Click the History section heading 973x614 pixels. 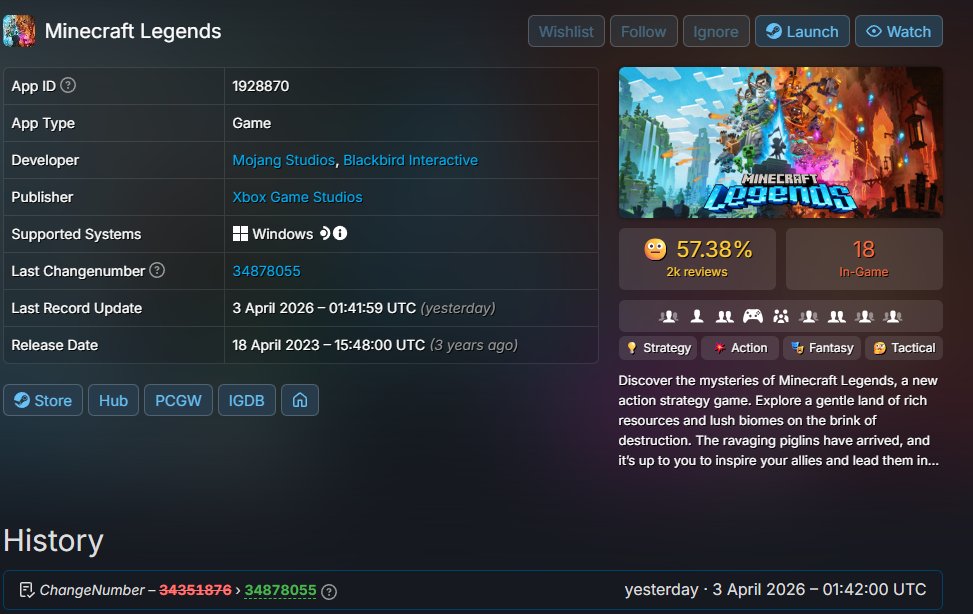pos(53,540)
